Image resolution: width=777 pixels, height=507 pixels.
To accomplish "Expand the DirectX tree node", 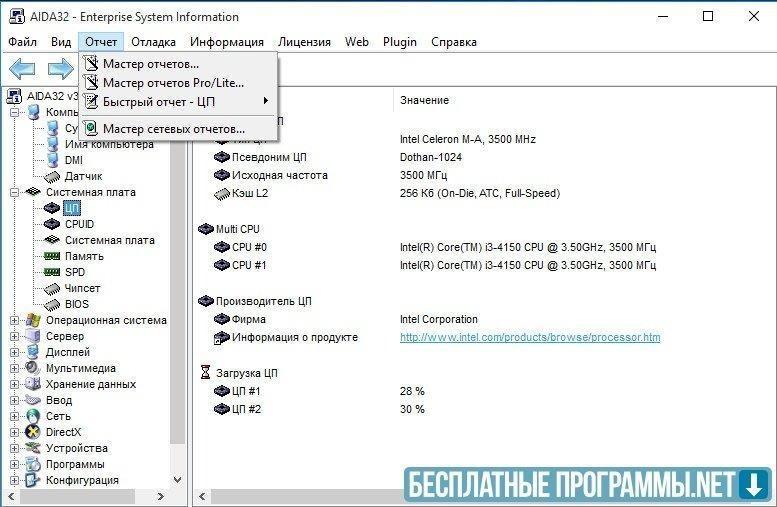I will tap(14, 432).
